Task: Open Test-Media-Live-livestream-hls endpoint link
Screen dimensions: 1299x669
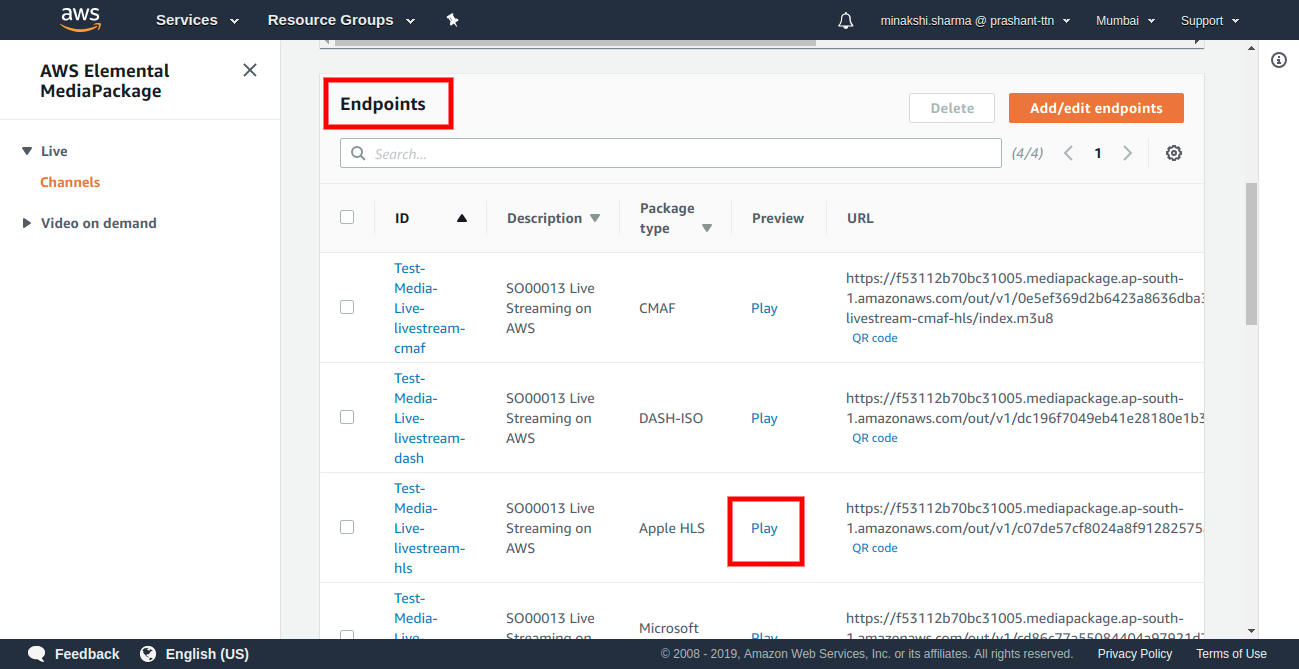Action: pos(429,528)
